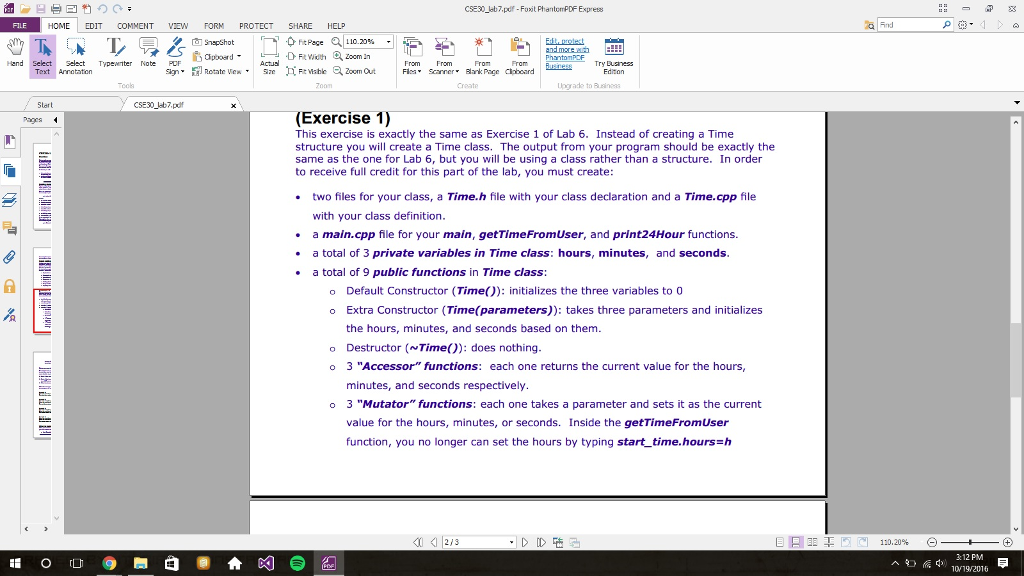This screenshot has width=1024, height=576.
Task: Open the Bookmarks side panel
Action: point(11,141)
